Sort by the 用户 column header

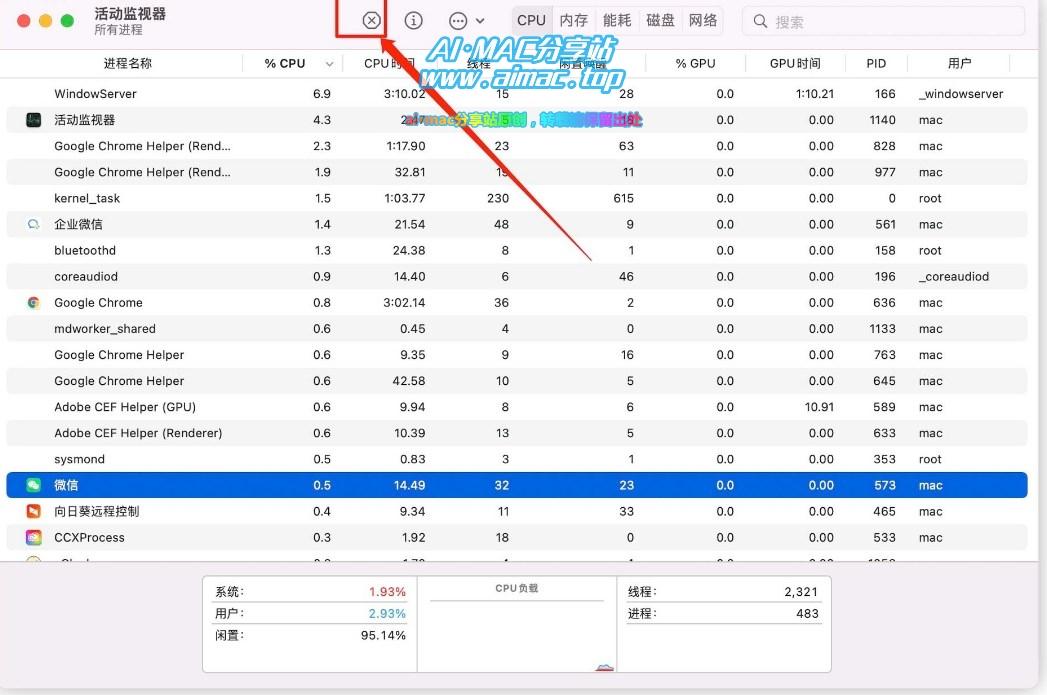click(959, 63)
